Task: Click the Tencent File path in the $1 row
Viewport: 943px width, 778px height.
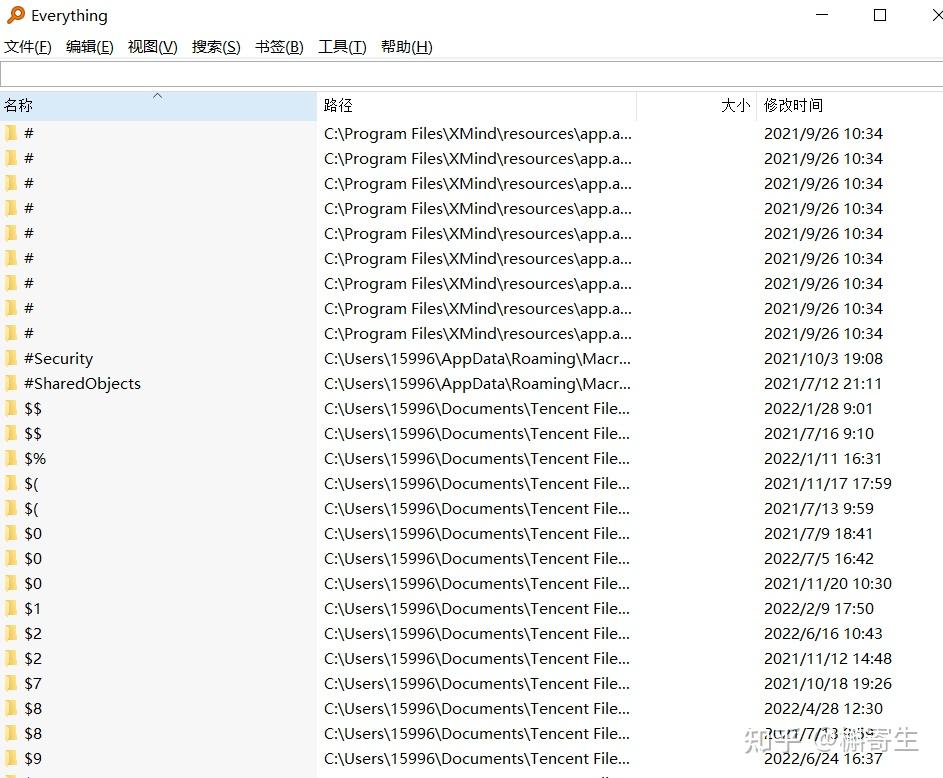Action: [x=476, y=609]
